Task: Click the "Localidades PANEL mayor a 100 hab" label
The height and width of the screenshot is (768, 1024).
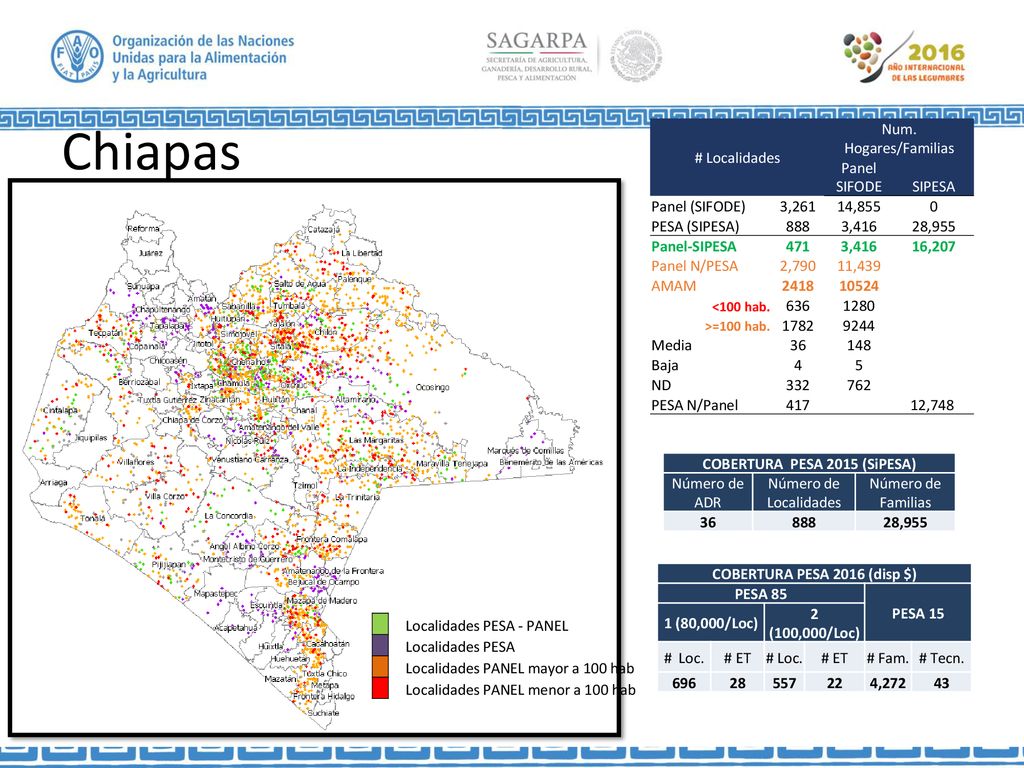Action: pos(520,668)
